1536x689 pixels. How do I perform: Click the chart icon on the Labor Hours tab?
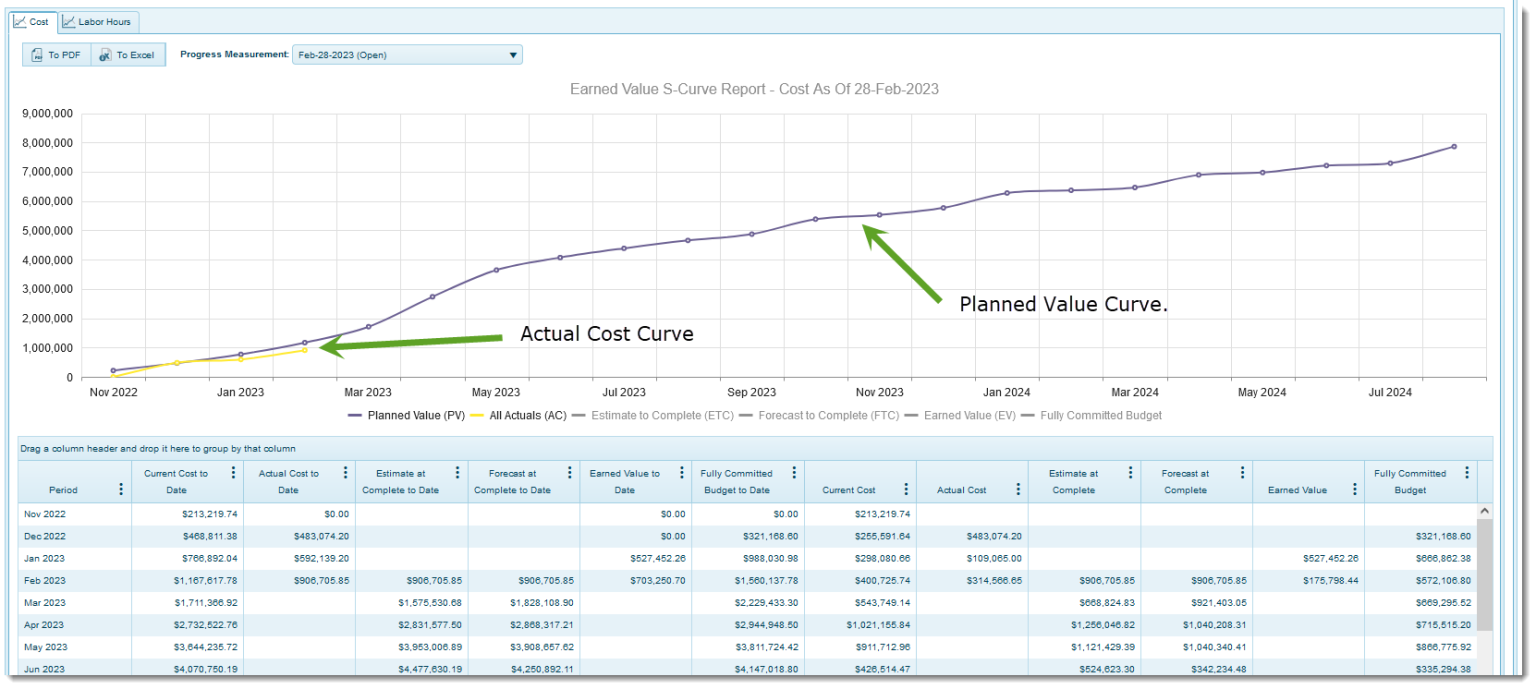68,20
